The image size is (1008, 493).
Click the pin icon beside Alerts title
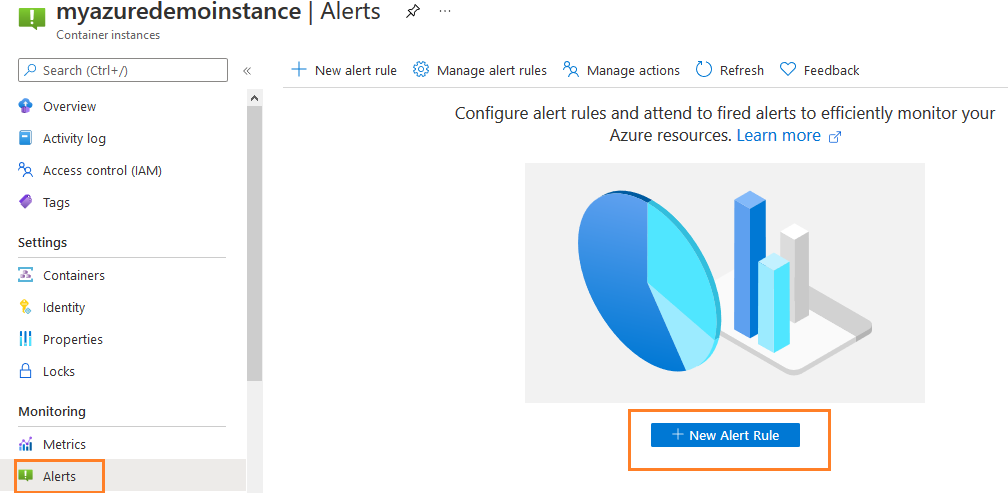coord(413,12)
